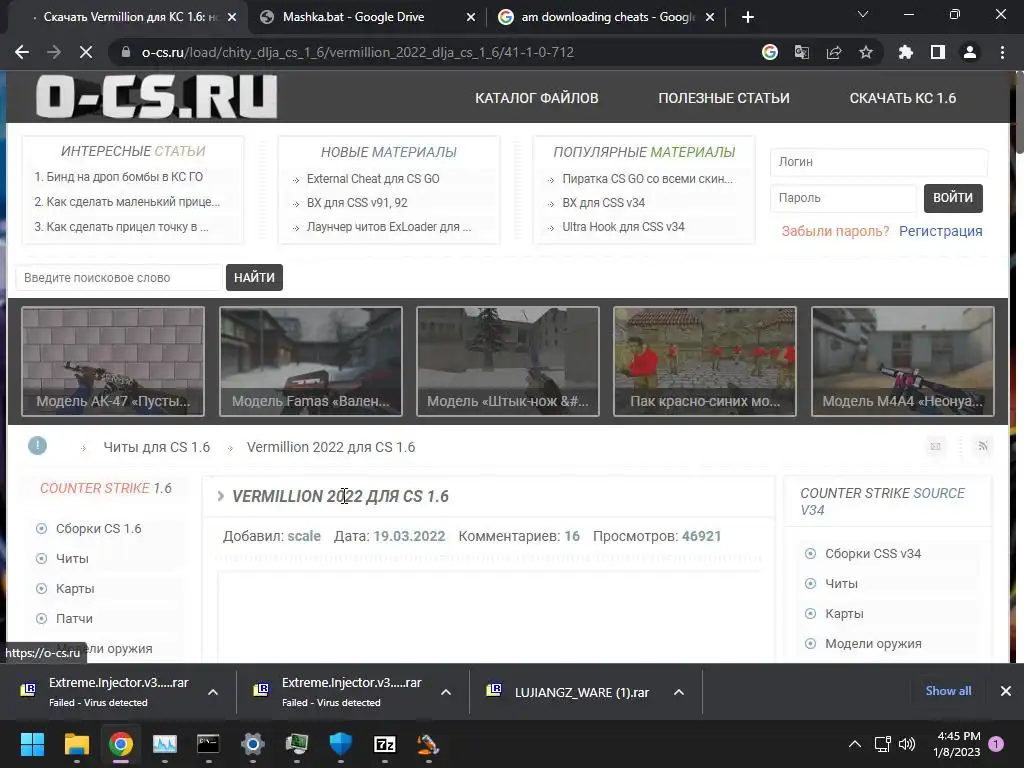This screenshot has width=1024, height=768.
Task: Close the Vermillion tab
Action: pos(232,17)
